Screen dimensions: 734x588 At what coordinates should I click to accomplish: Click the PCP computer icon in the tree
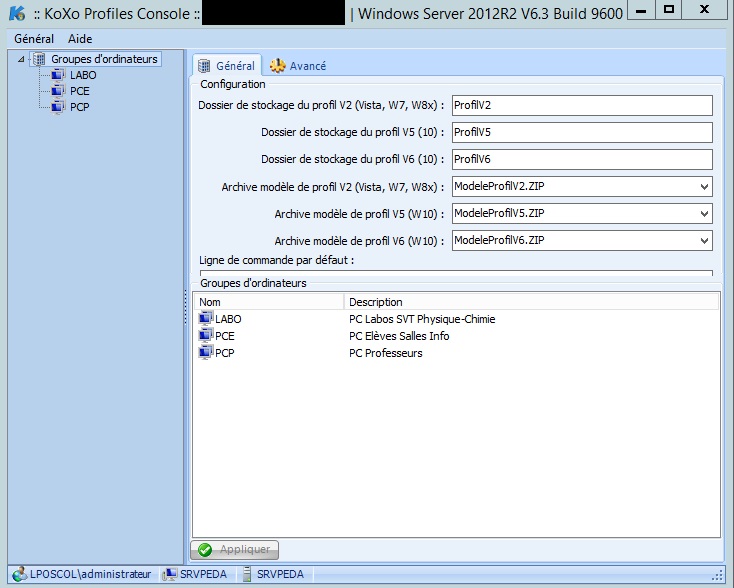(58, 107)
